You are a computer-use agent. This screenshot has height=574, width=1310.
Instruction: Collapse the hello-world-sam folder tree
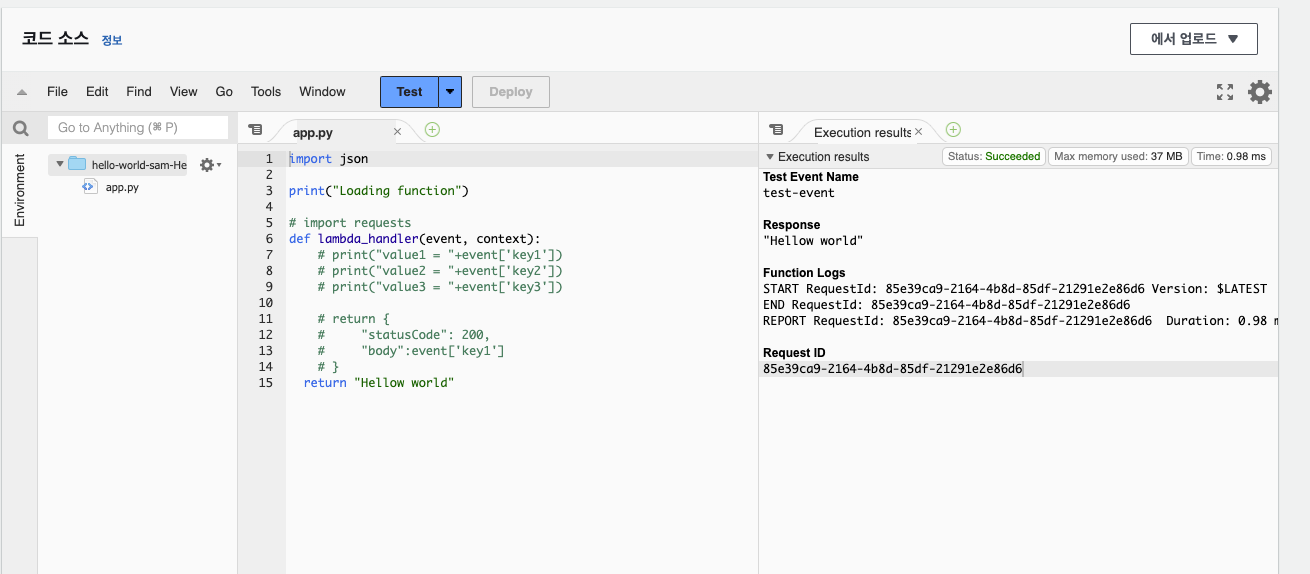click(60, 164)
